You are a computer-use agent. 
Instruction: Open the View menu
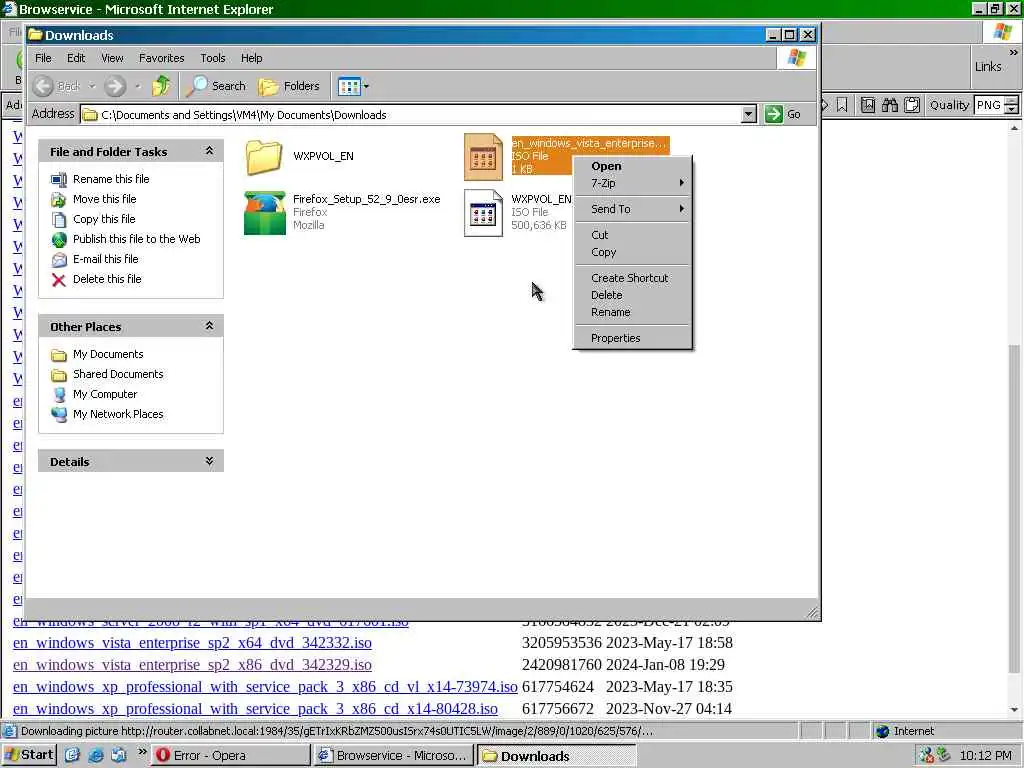[112, 58]
